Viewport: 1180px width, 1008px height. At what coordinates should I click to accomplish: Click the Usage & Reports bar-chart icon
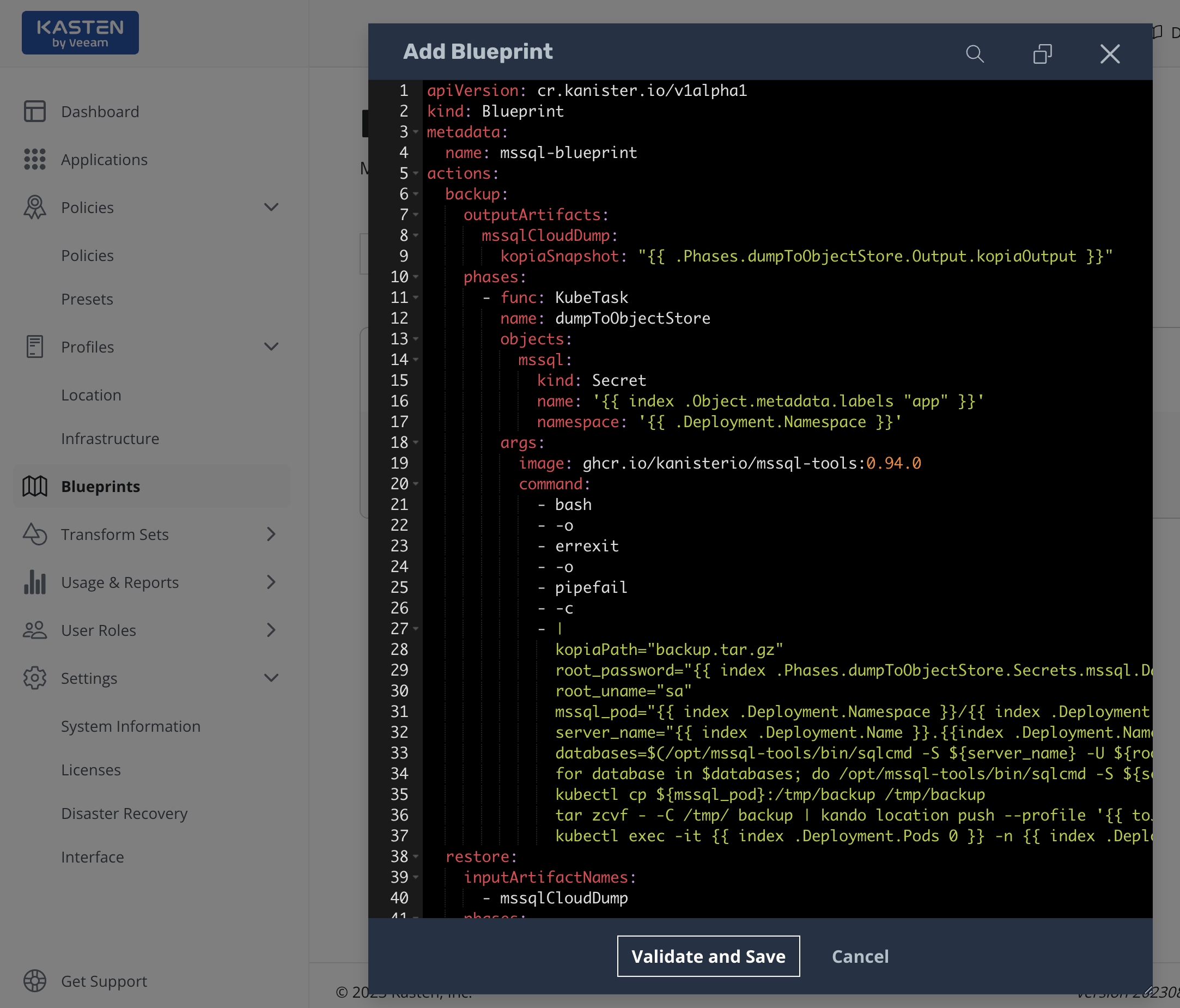(x=35, y=582)
